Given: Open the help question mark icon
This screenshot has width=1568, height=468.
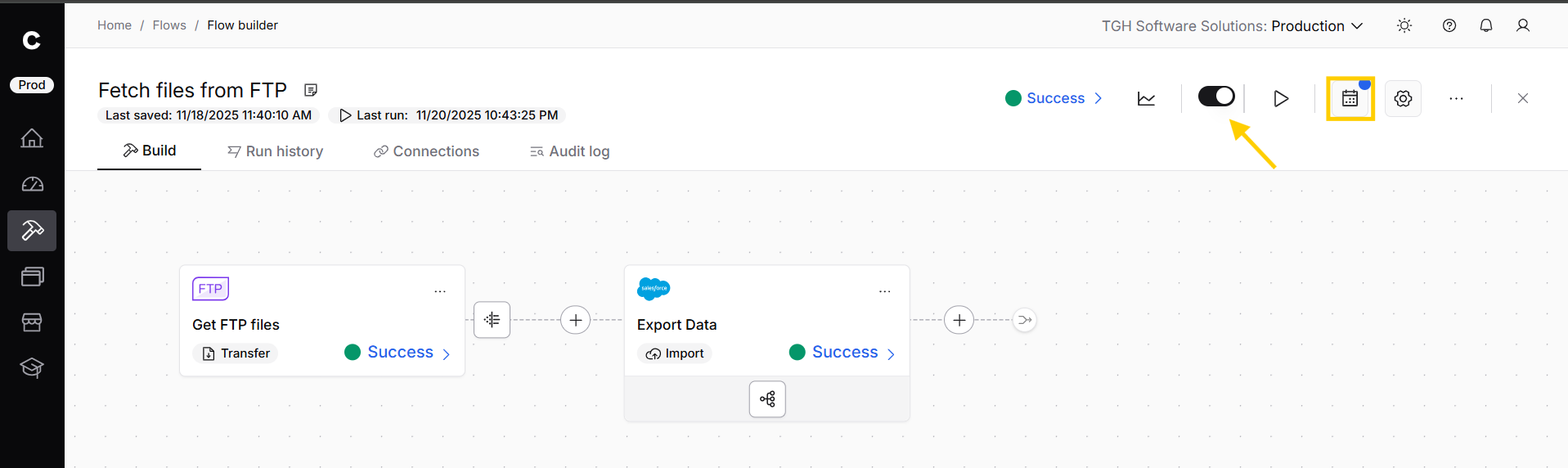Looking at the screenshot, I should point(1449,25).
